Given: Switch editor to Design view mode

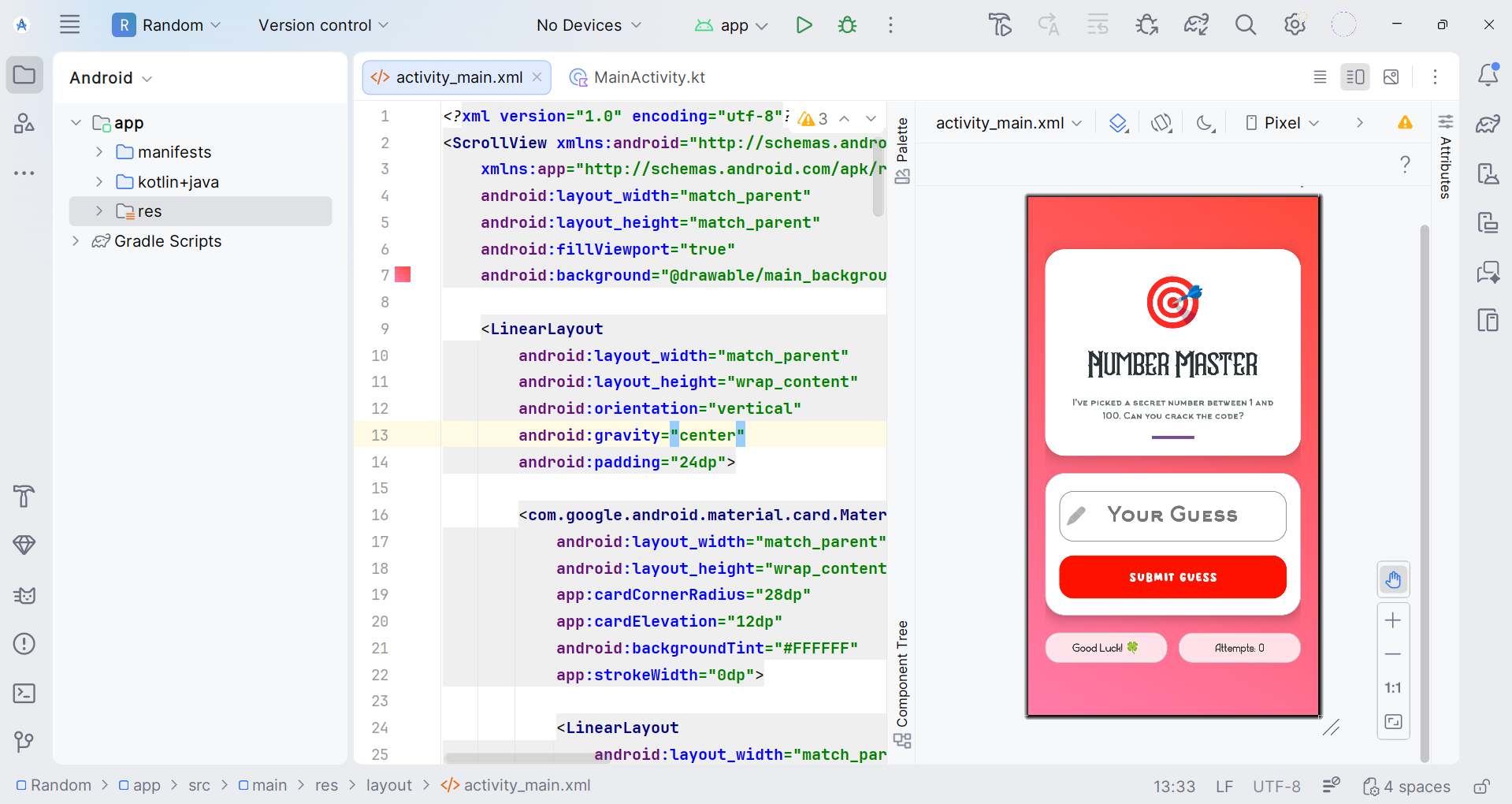Looking at the screenshot, I should tap(1391, 77).
